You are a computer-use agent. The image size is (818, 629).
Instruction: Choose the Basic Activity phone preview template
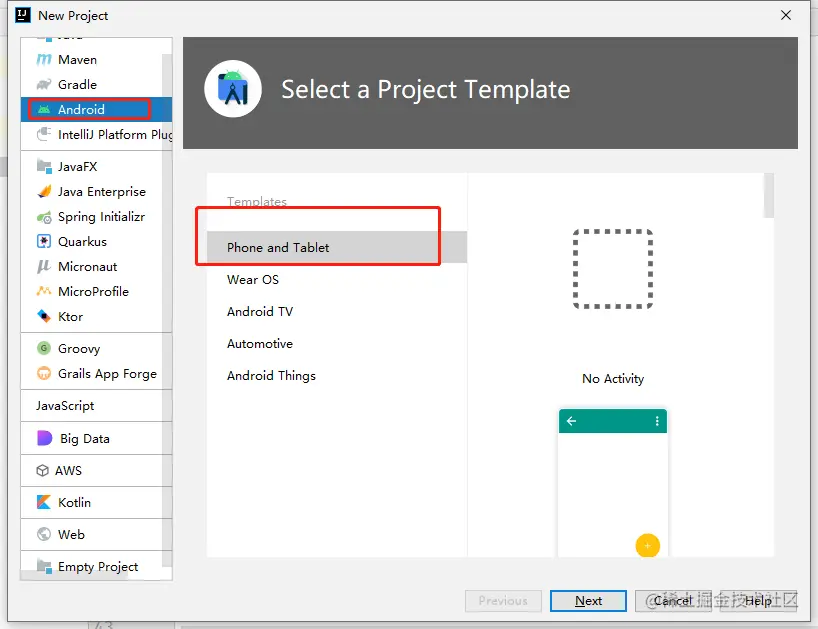click(613, 483)
